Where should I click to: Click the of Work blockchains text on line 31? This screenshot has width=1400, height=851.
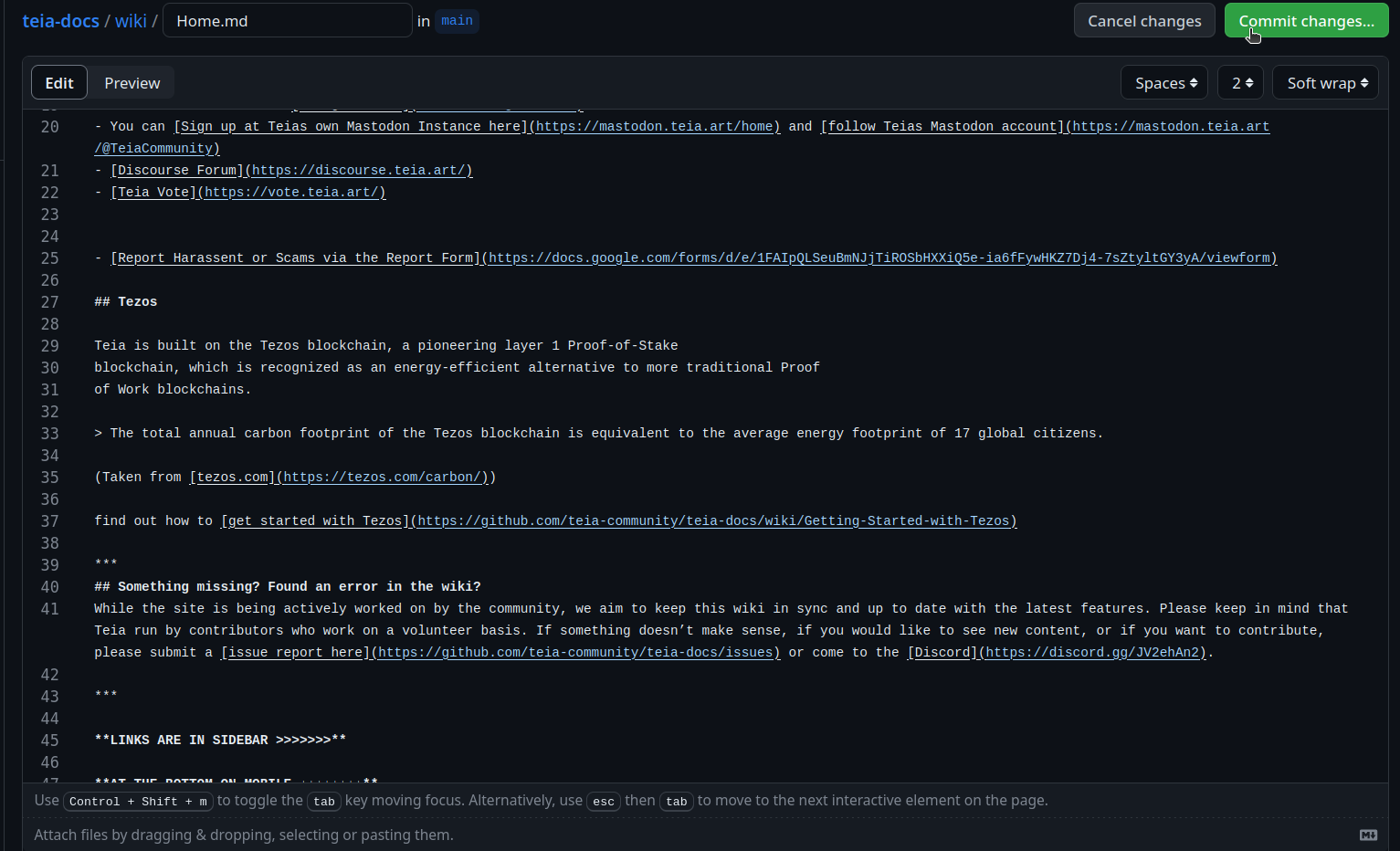point(173,390)
